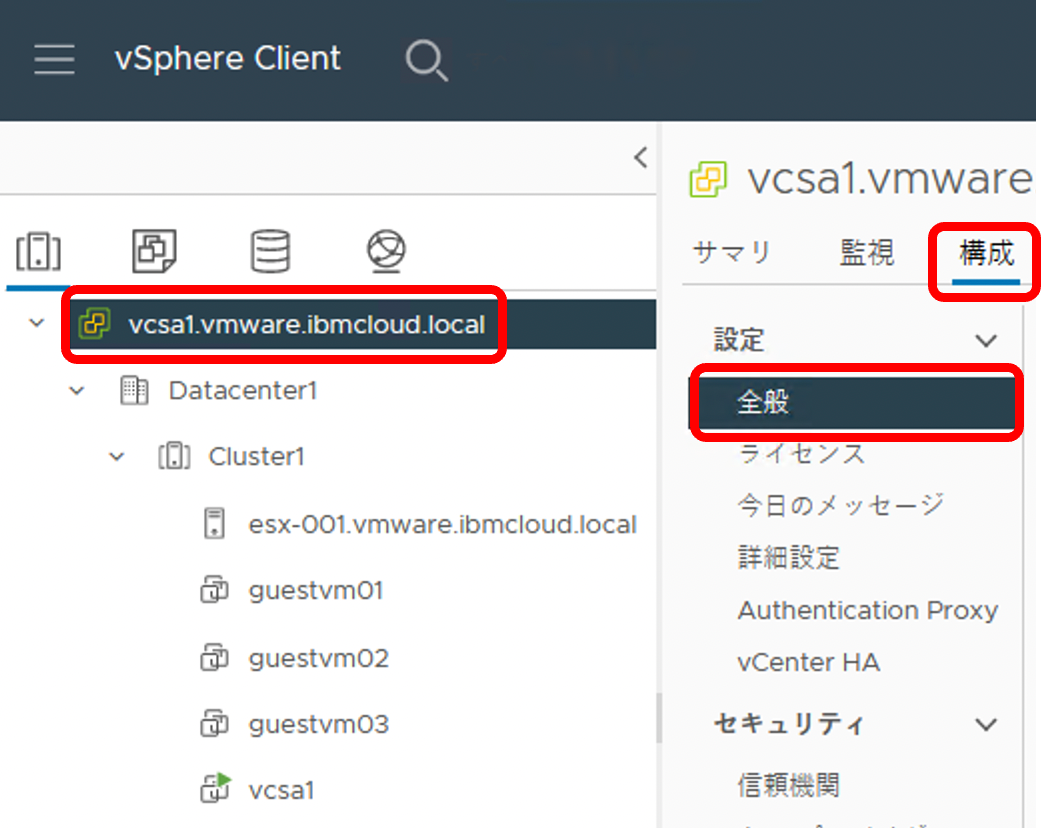This screenshot has width=1042, height=828.
Task: Open the 監視 tab
Action: pyautogui.click(x=867, y=253)
